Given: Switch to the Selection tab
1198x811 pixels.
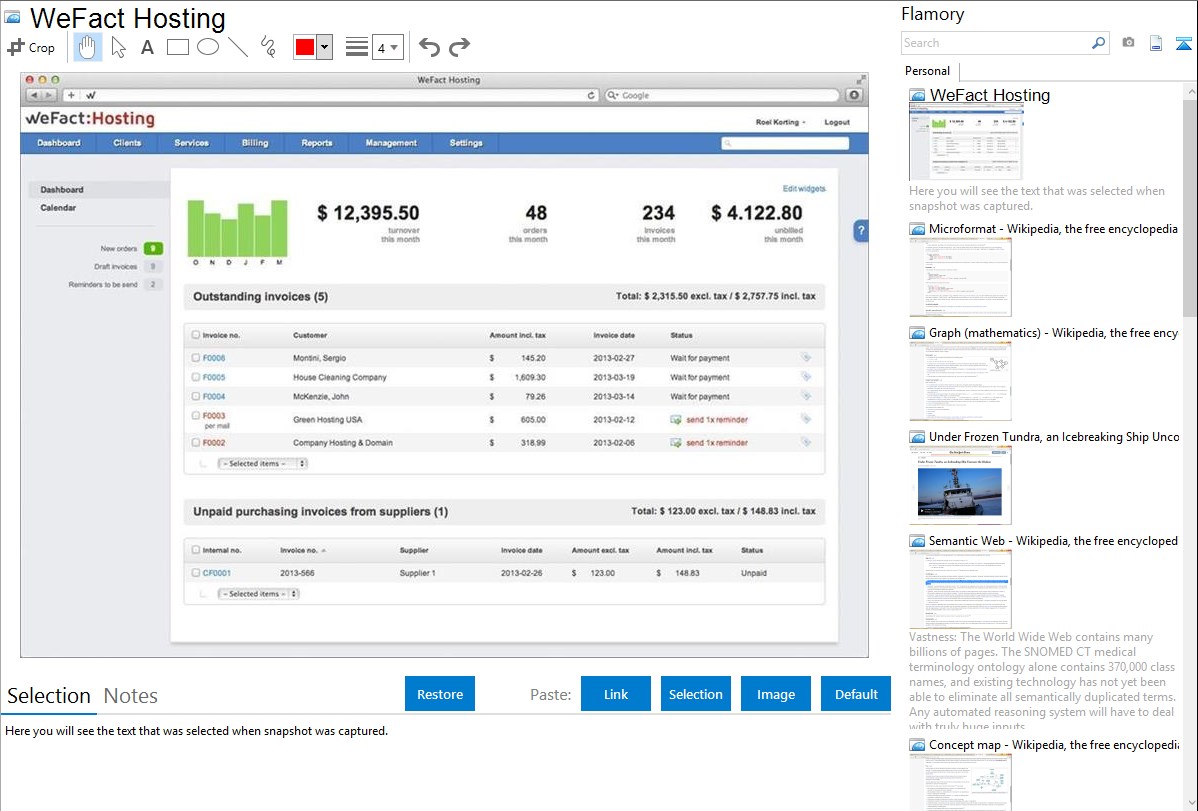Looking at the screenshot, I should click(49, 696).
